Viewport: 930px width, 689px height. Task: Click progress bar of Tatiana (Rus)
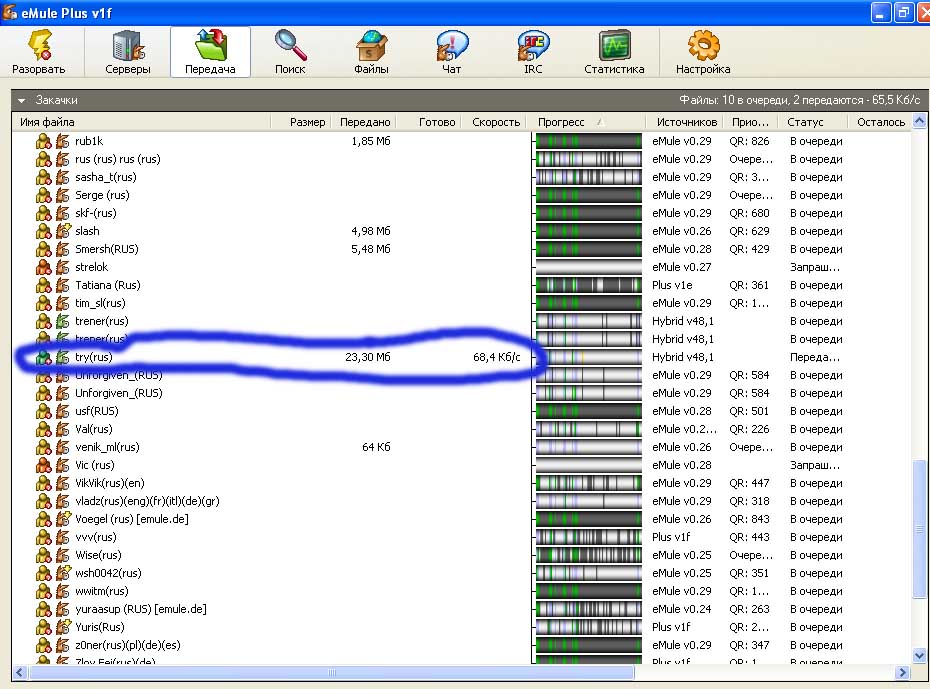point(588,285)
